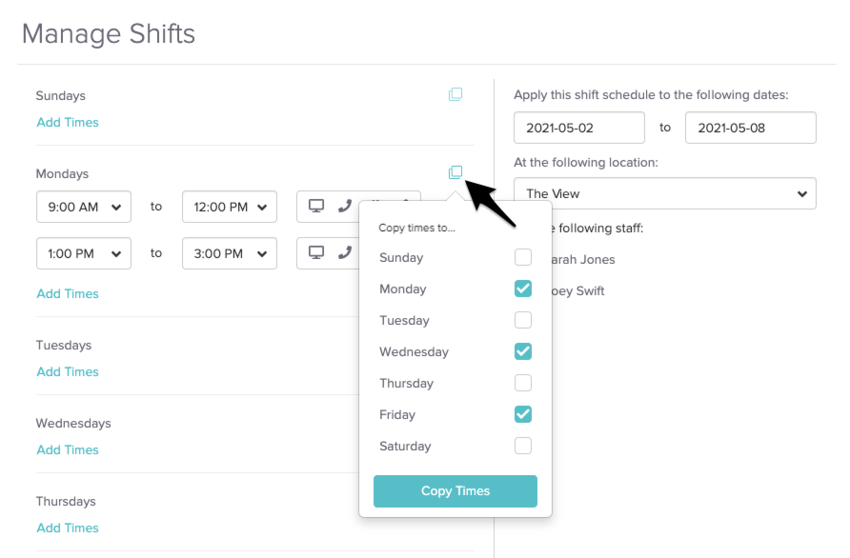Image resolution: width=850 pixels, height=558 pixels.
Task: Open the 12:00 PM end time dropdown
Action: tap(229, 207)
